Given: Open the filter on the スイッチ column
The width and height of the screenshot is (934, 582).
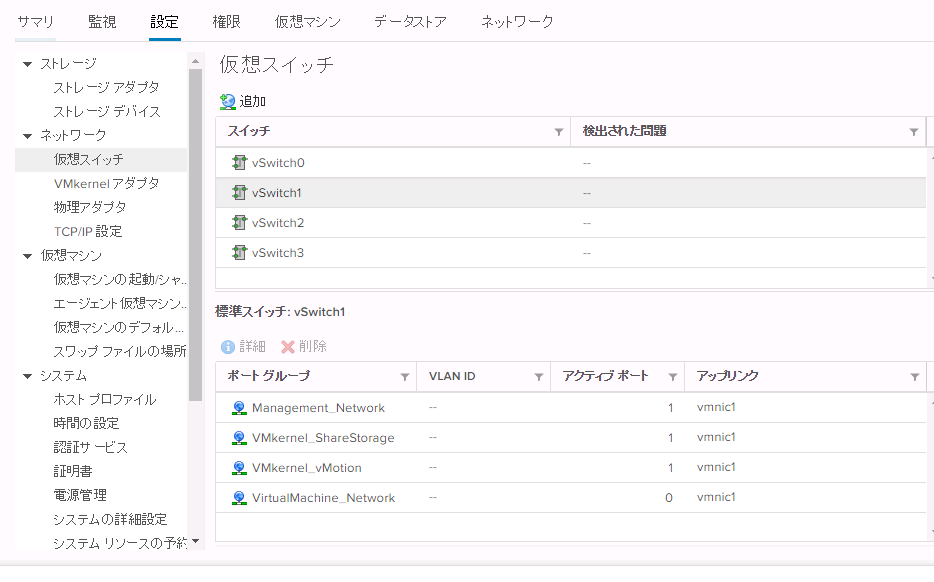Looking at the screenshot, I should click(x=558, y=131).
